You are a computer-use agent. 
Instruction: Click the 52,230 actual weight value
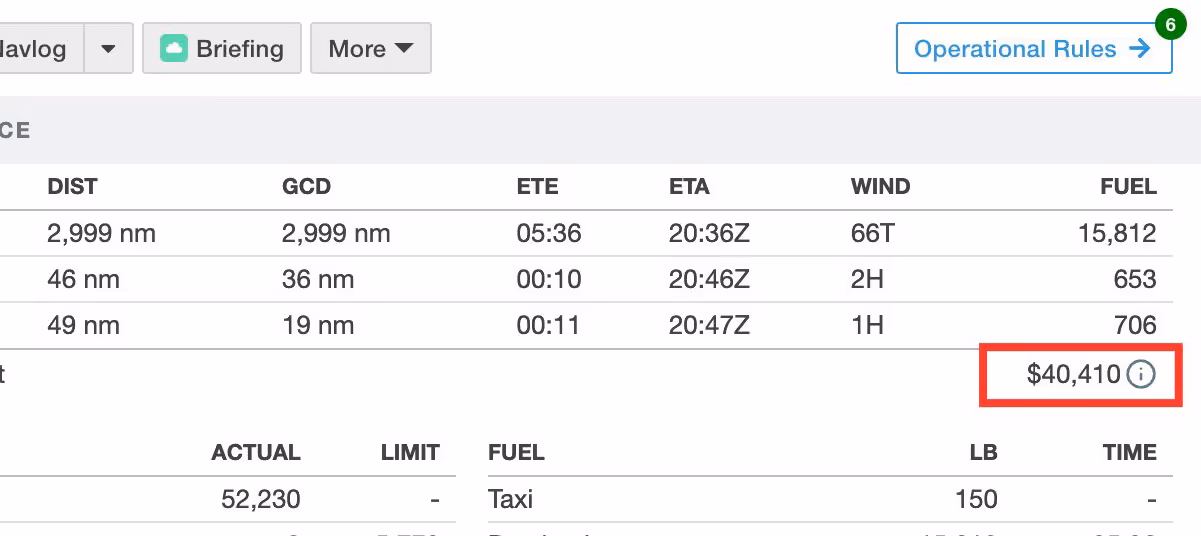[260, 499]
